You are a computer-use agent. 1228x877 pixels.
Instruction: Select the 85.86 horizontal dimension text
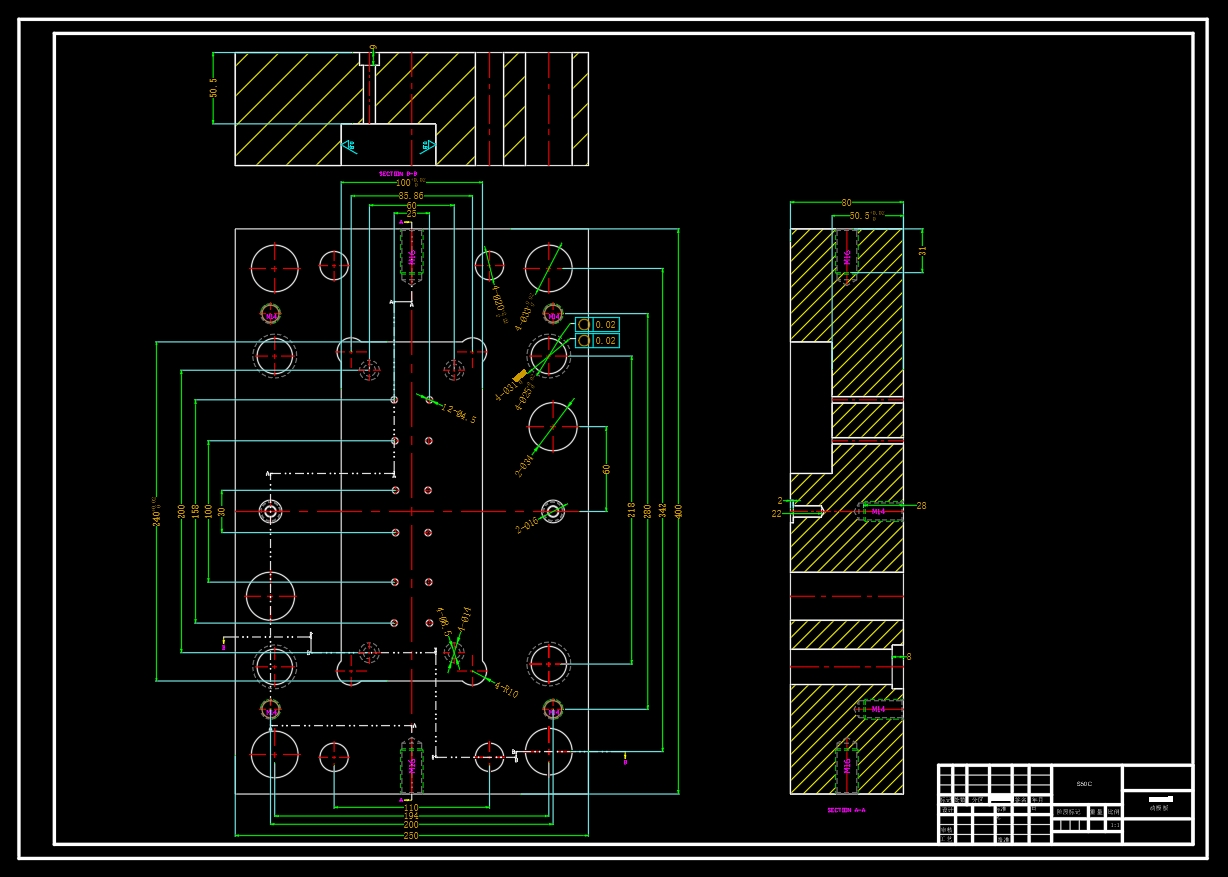click(411, 196)
